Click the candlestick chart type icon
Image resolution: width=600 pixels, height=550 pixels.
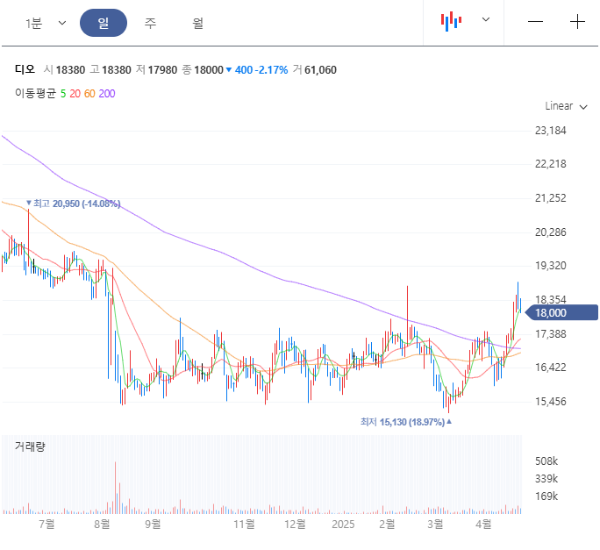pos(451,21)
